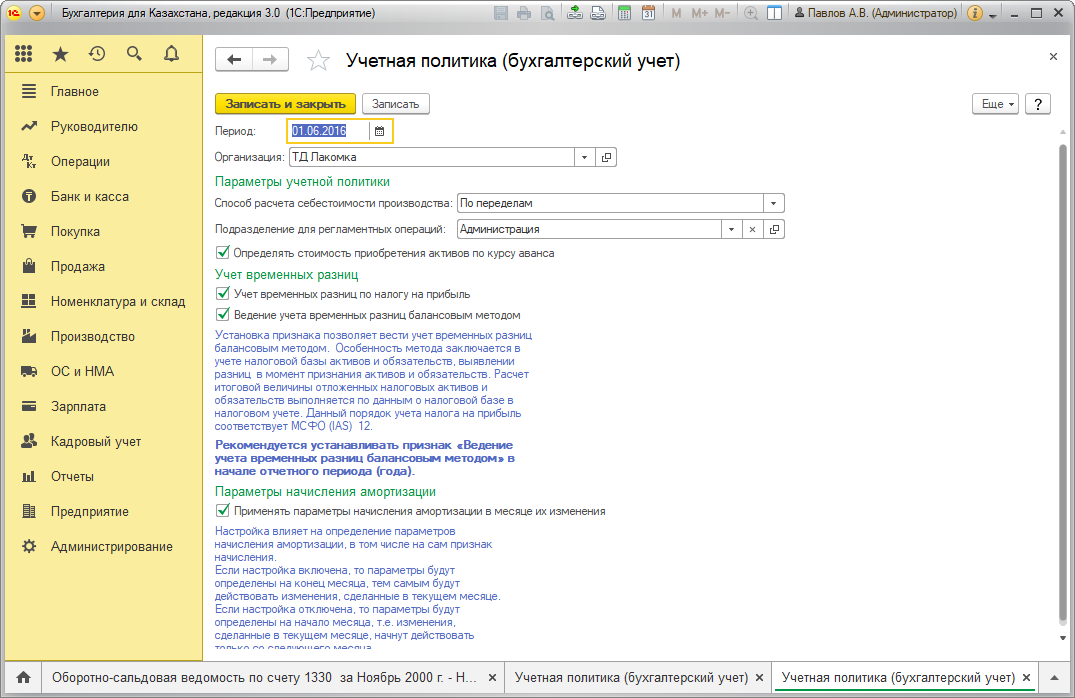Click the Период date field

click(x=329, y=131)
